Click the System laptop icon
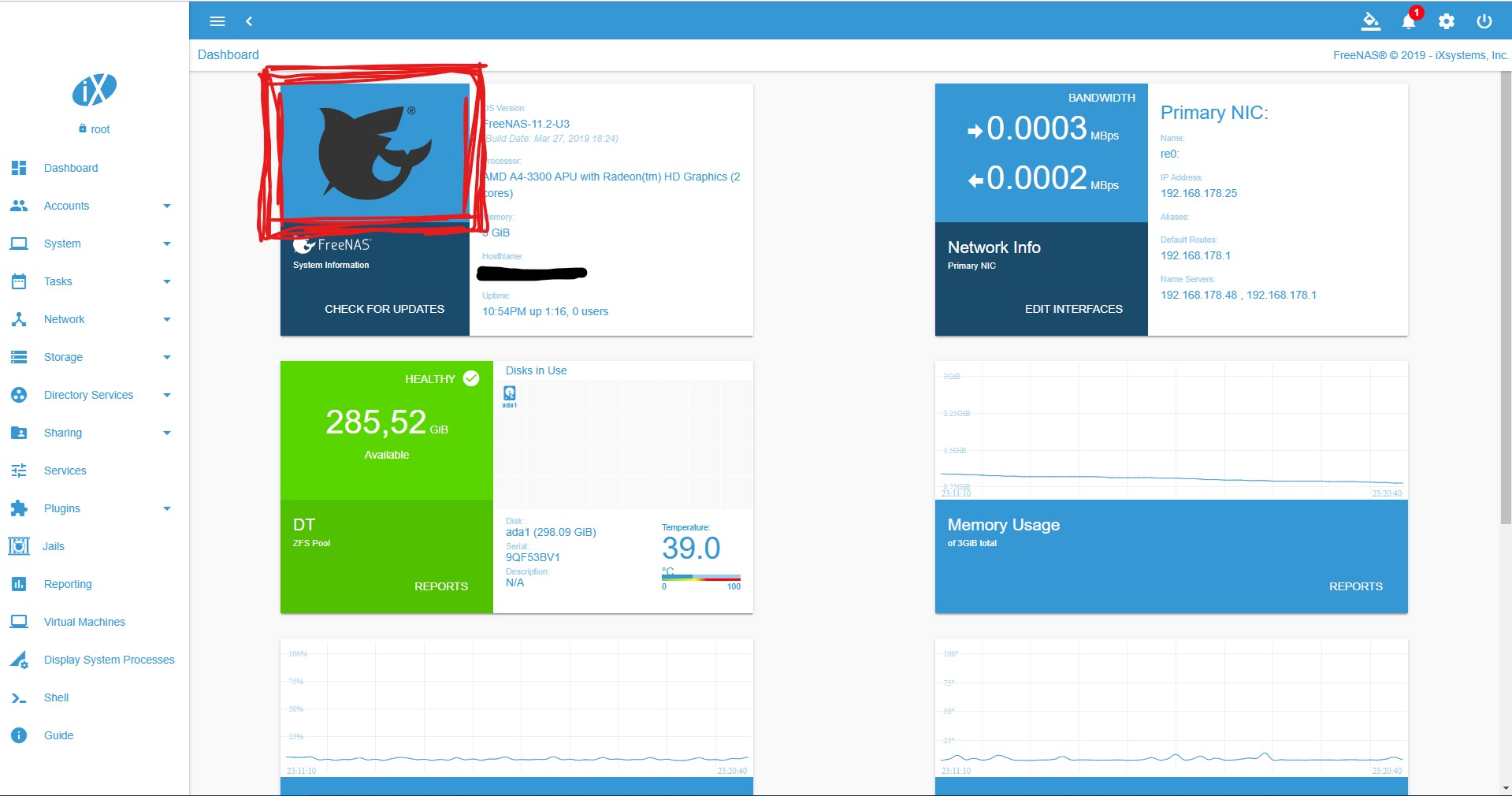Viewport: 1512px width, 796px height. [19, 244]
